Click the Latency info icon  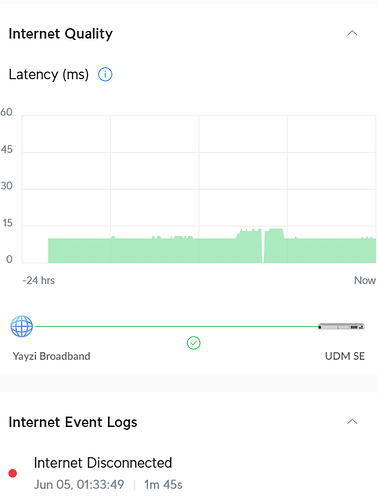(x=105, y=74)
